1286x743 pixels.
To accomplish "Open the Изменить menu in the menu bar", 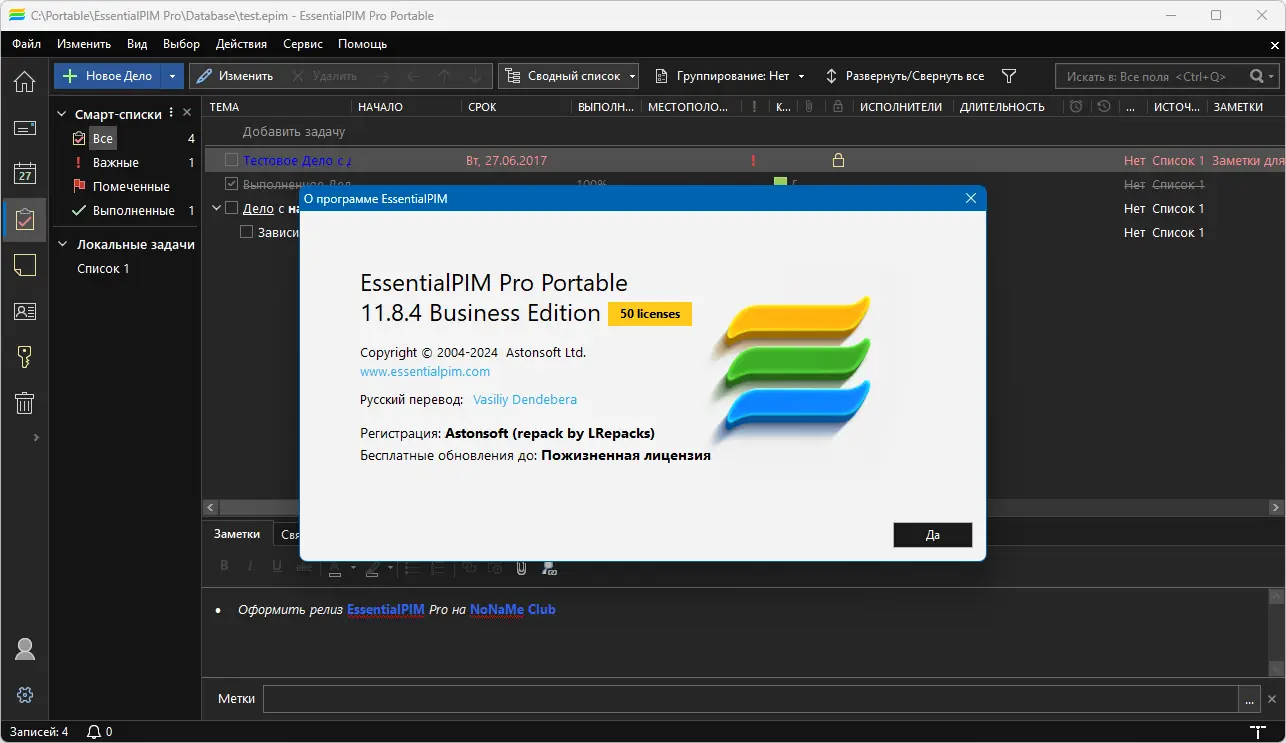I will pyautogui.click(x=84, y=44).
